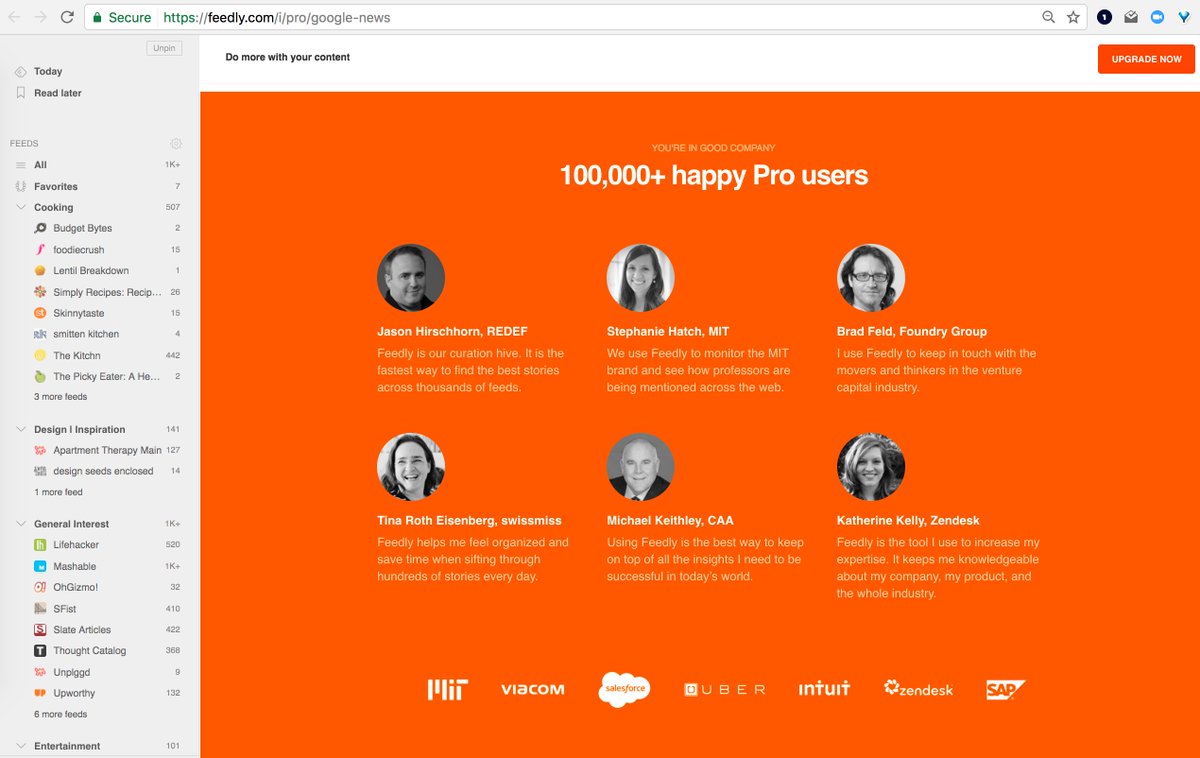The width and height of the screenshot is (1200, 758).
Task: Click the blue Zoom camera extension icon
Action: click(x=1157, y=17)
